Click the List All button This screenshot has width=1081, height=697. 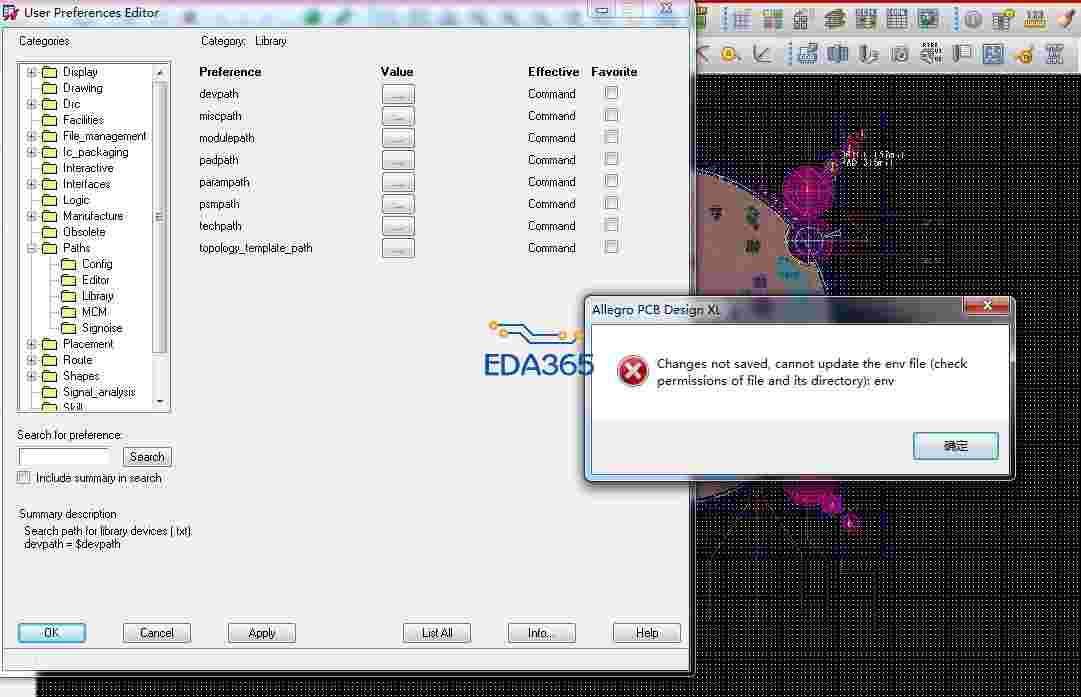click(x=436, y=633)
